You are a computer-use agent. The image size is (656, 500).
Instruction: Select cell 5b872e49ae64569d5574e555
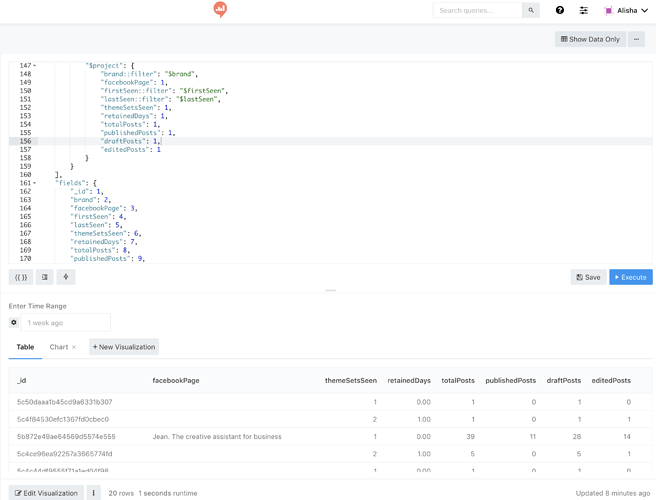tap(66, 436)
